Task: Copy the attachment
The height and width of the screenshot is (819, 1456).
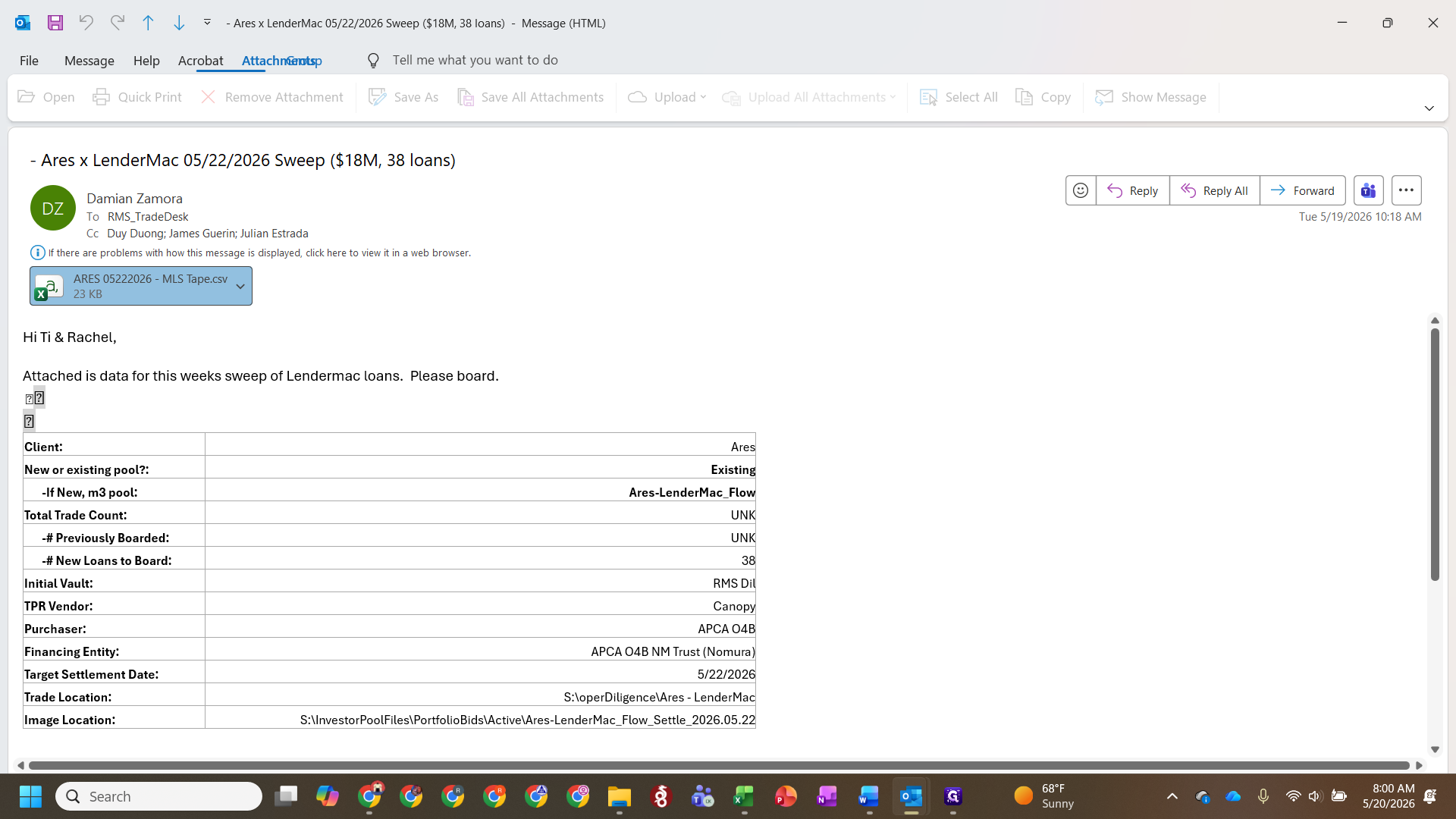Action: pos(1043,97)
